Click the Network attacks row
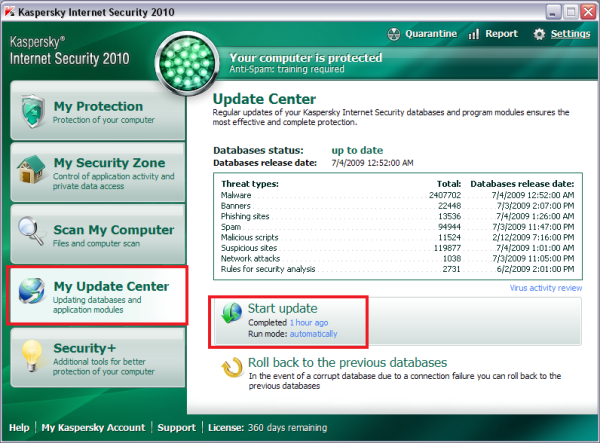This screenshot has width=600, height=443. [x=397, y=258]
